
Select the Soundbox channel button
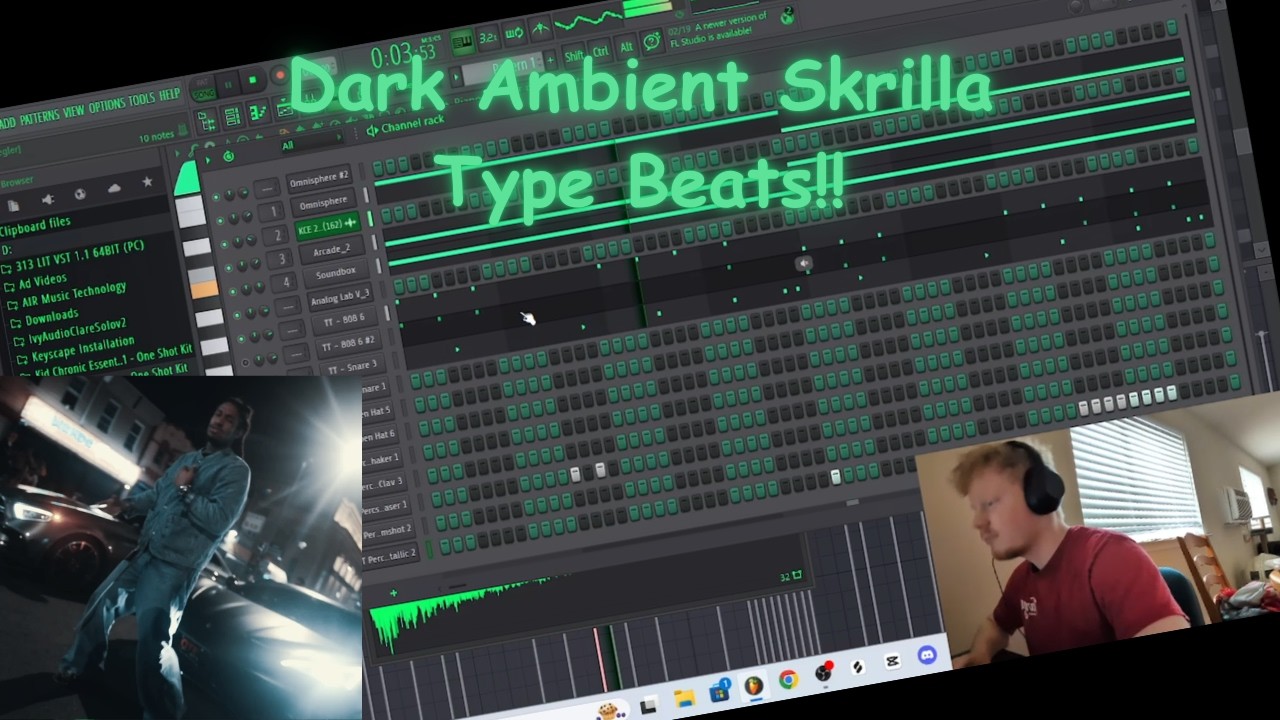[336, 273]
